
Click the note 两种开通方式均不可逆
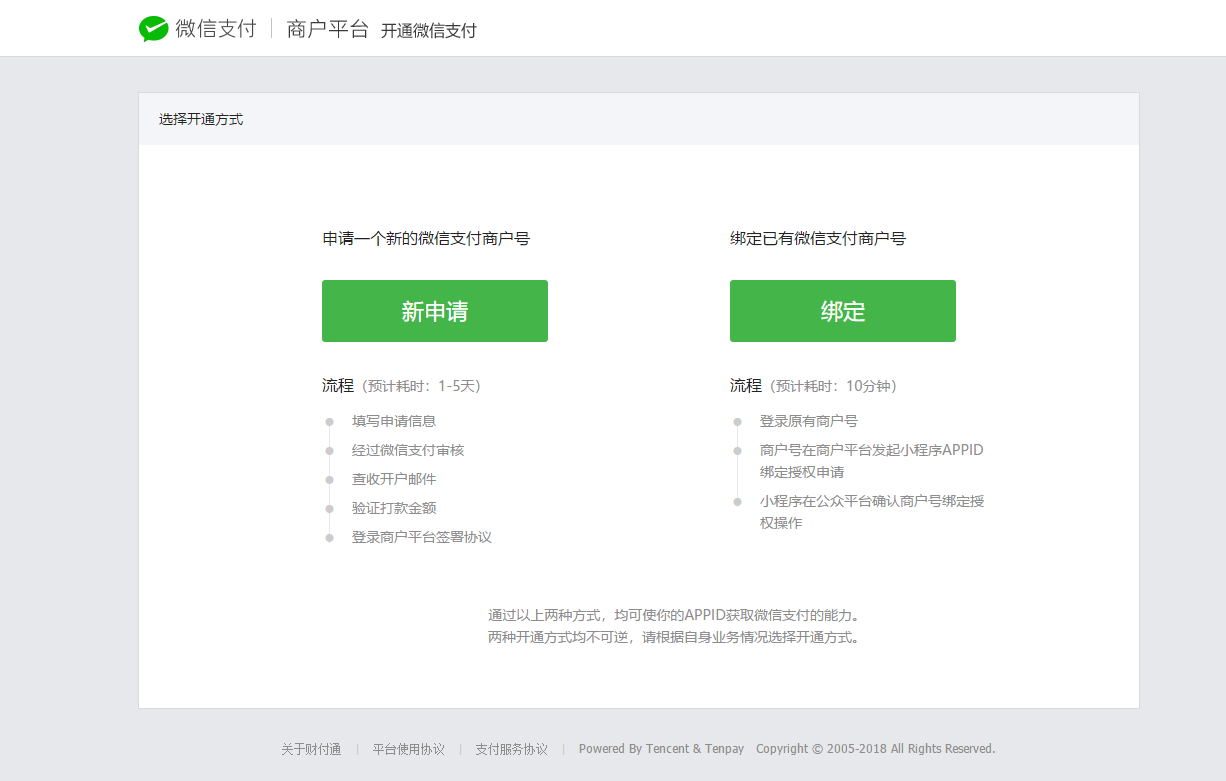pos(673,637)
